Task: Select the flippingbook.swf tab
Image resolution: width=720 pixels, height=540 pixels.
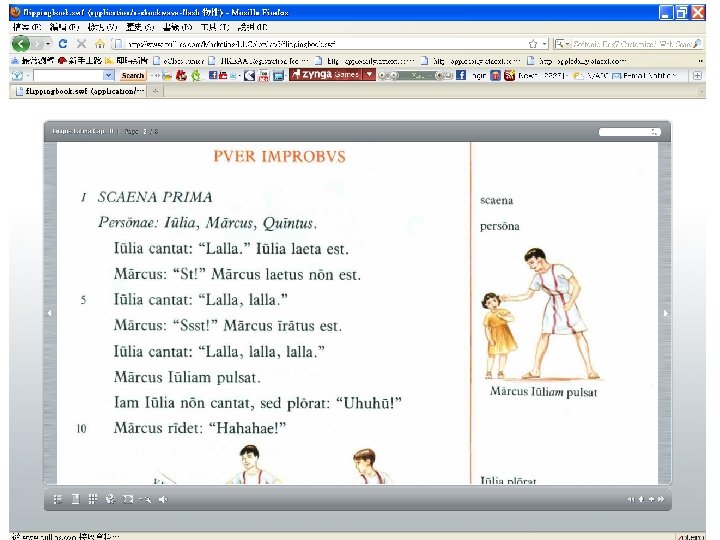Action: [80, 91]
